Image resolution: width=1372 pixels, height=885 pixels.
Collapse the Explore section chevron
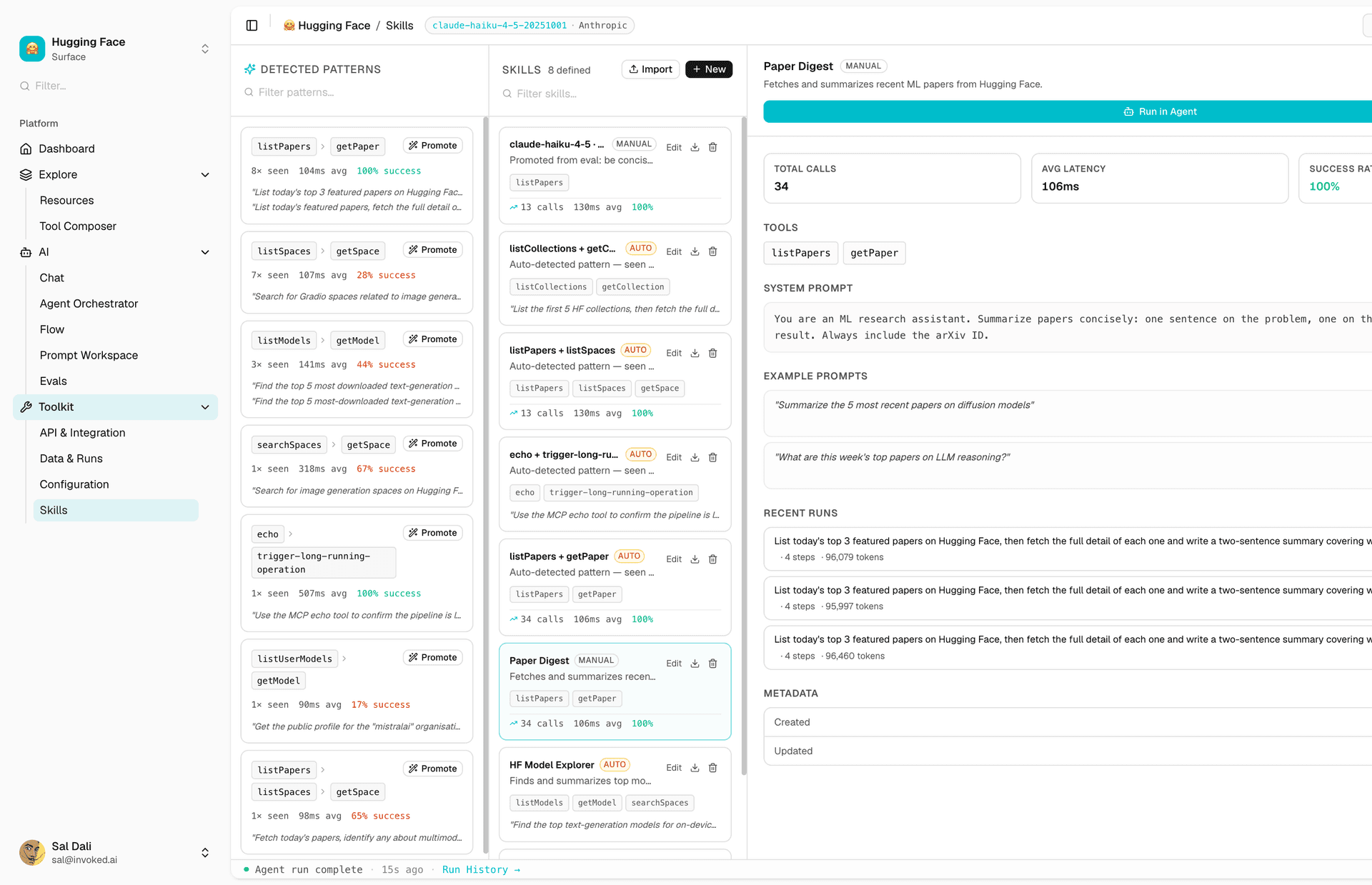[x=205, y=175]
